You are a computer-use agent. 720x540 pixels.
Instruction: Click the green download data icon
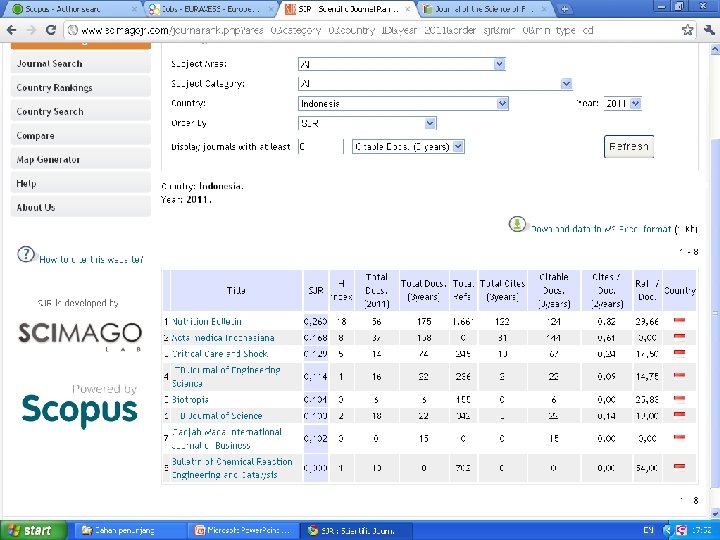point(517,224)
